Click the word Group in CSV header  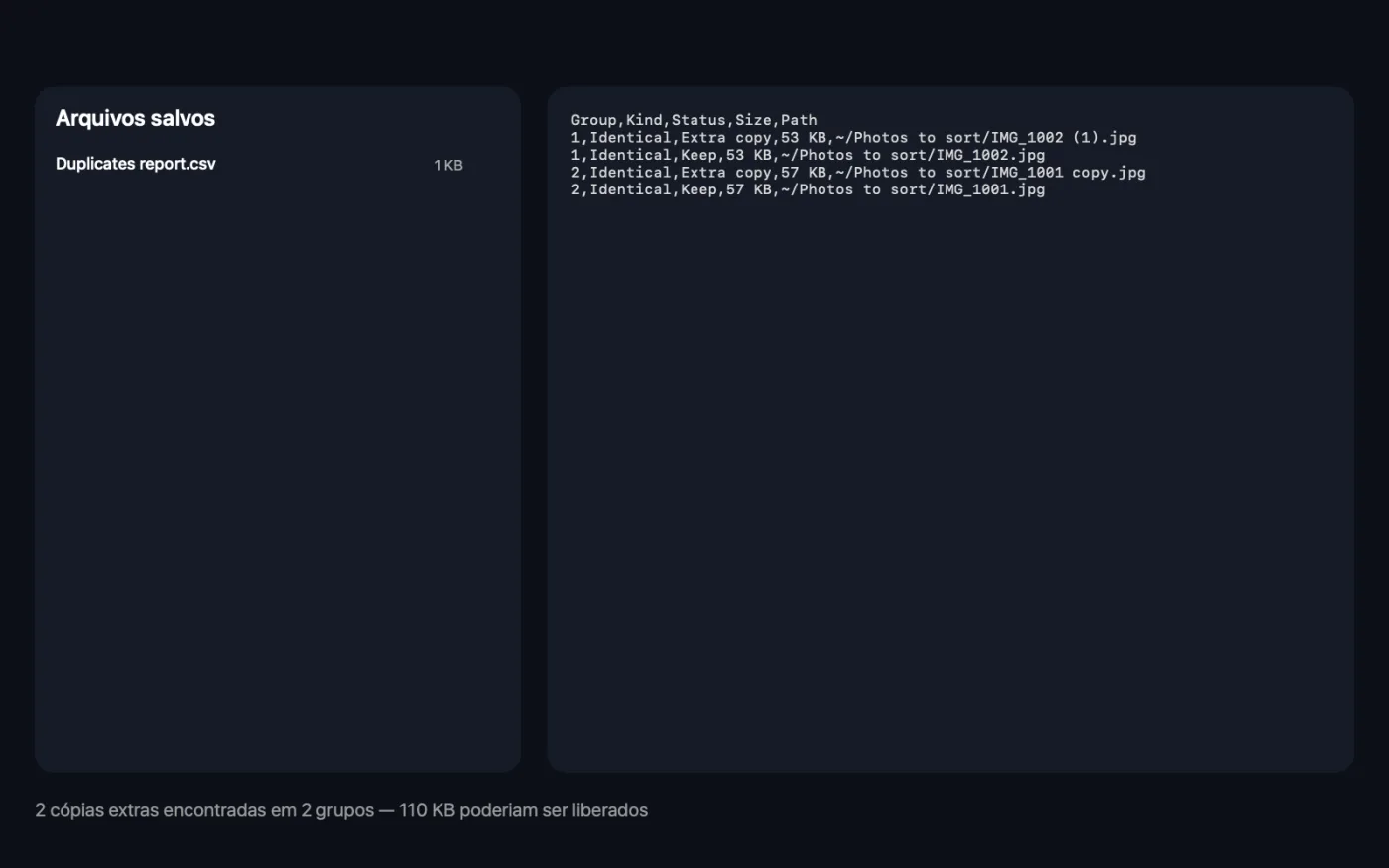click(593, 120)
